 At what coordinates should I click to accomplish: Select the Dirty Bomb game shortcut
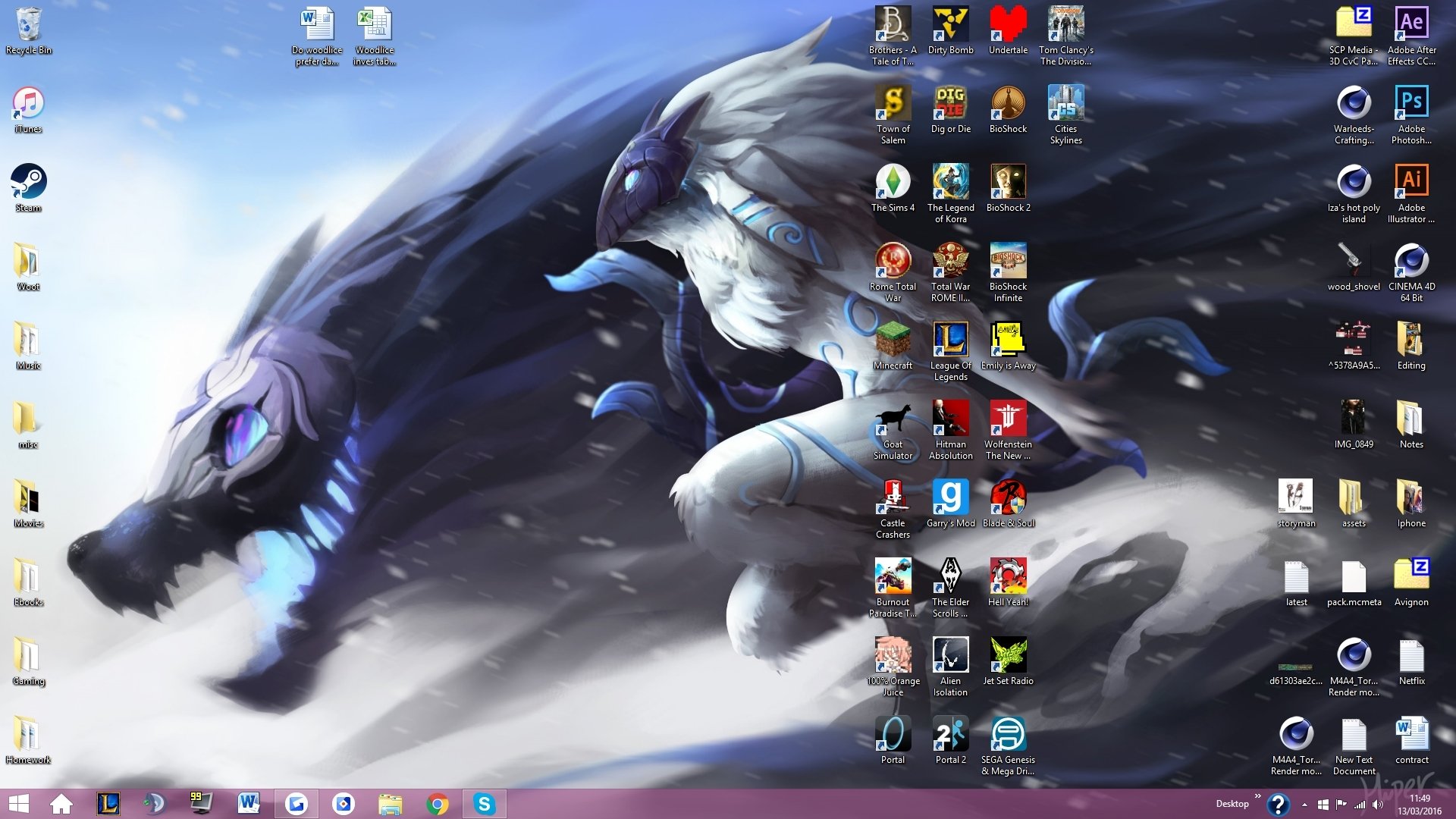coord(950,32)
